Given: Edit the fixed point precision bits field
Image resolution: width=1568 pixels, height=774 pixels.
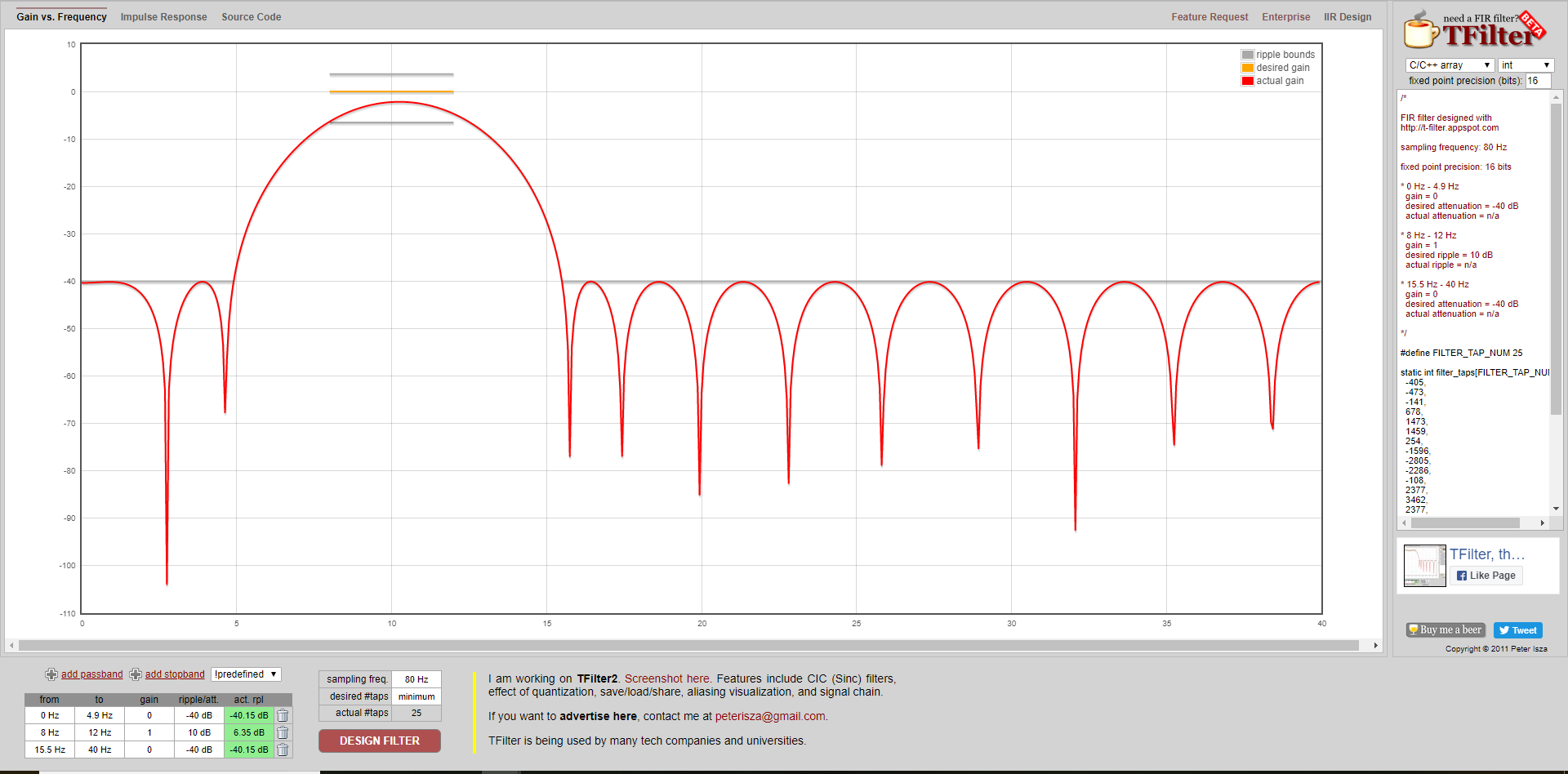Looking at the screenshot, I should coord(1539,81).
